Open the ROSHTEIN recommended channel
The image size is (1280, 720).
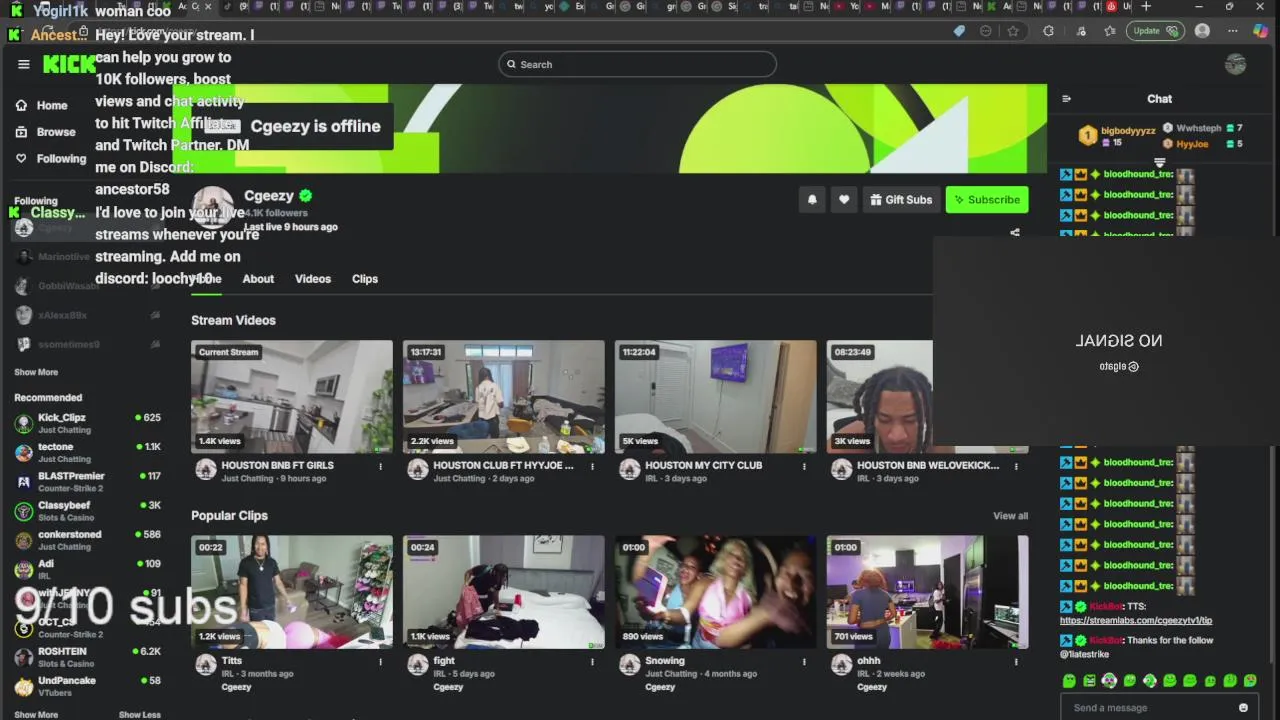tap(87, 657)
